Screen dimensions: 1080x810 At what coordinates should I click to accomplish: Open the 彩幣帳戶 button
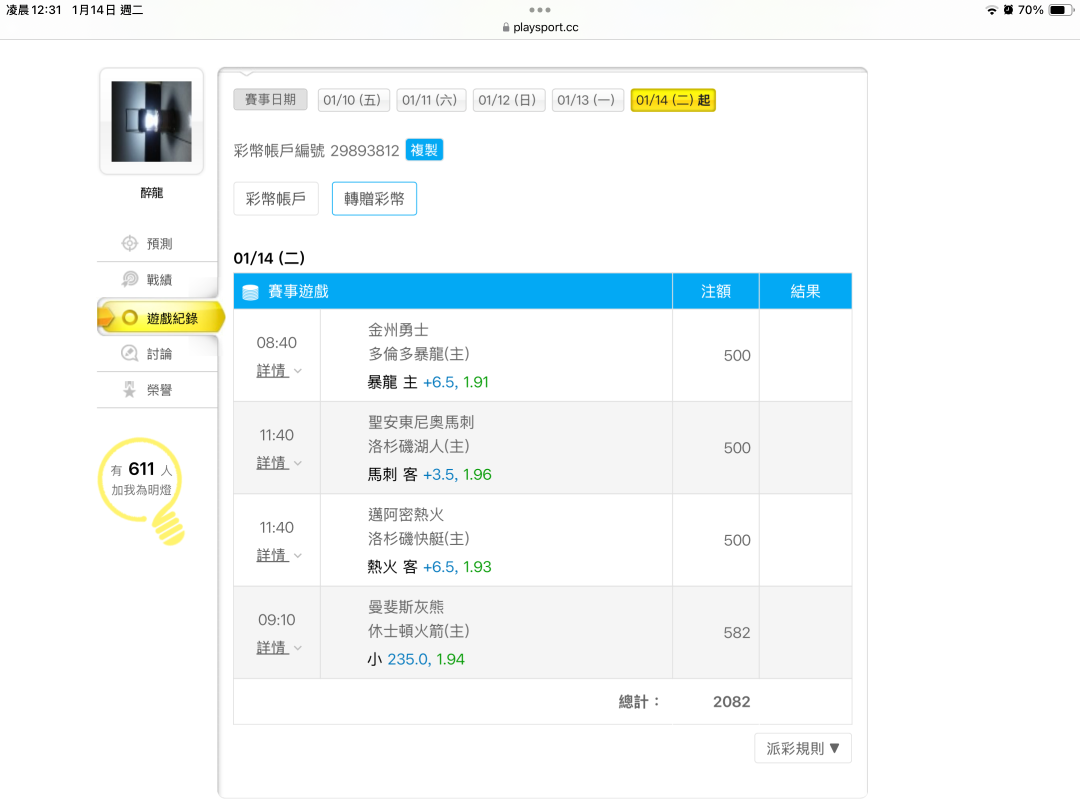[x=276, y=199]
